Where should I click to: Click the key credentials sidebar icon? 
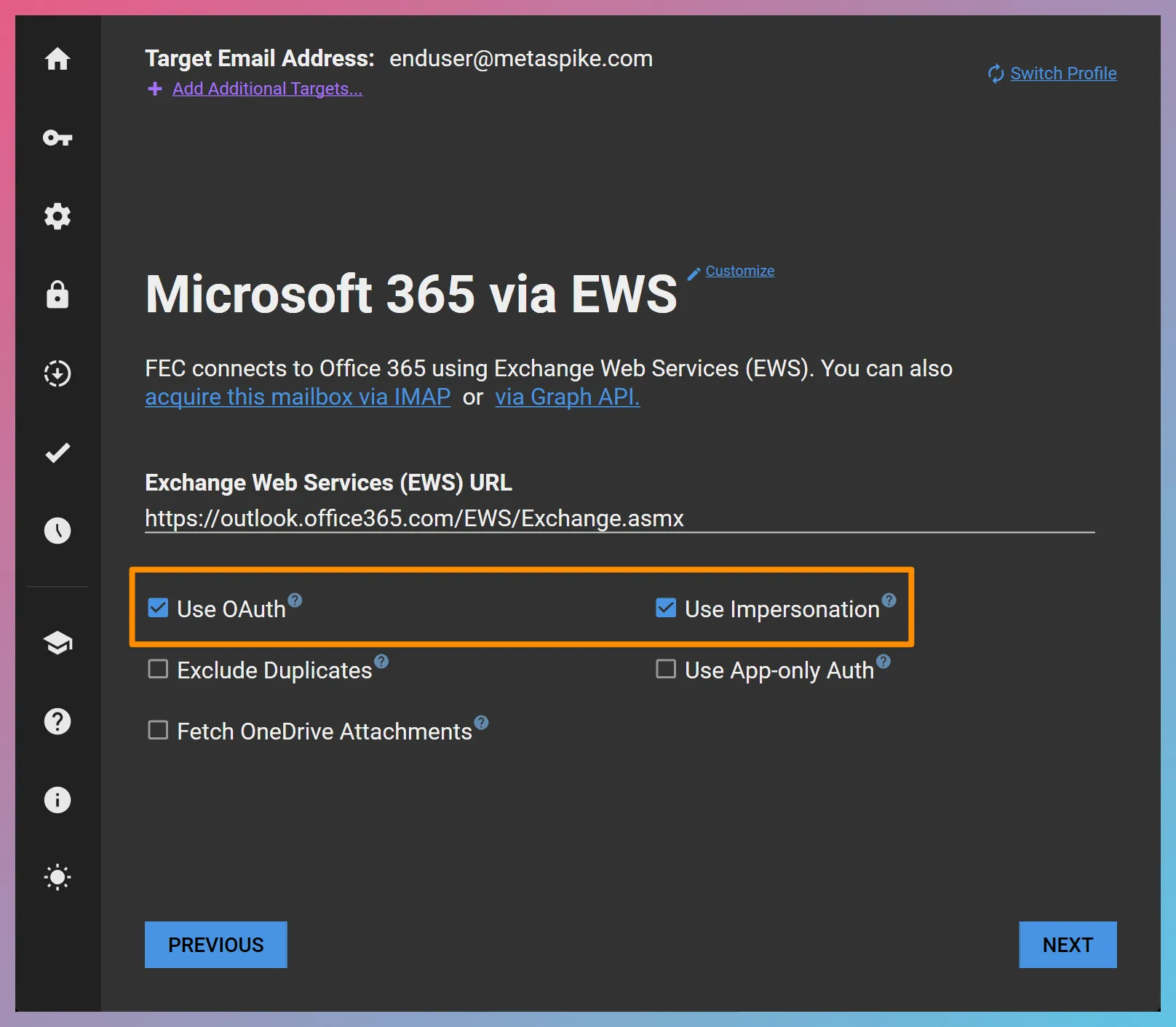point(57,138)
